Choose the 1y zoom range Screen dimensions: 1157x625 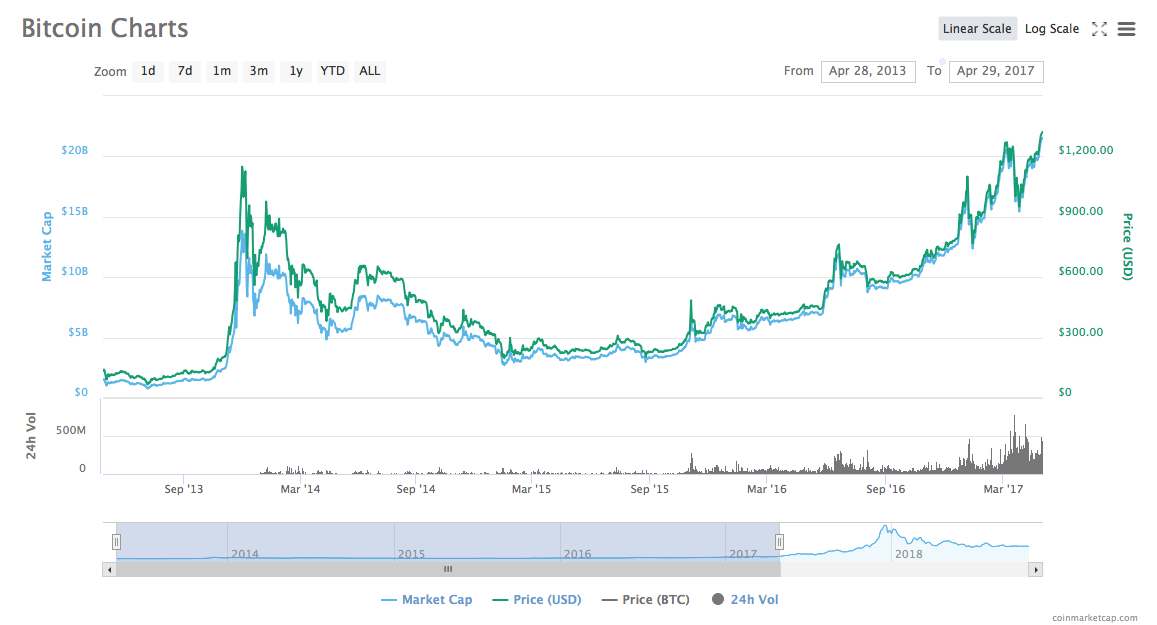(295, 71)
